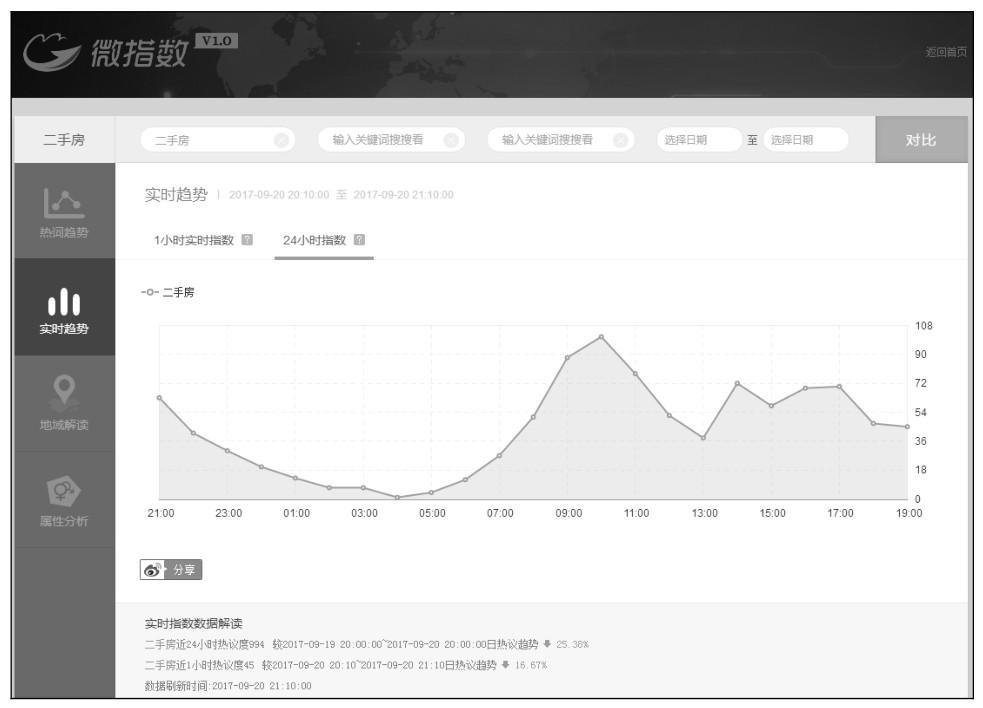983x708 pixels.
Task: Click the 11:00 x-axis label
Action: tap(636, 513)
